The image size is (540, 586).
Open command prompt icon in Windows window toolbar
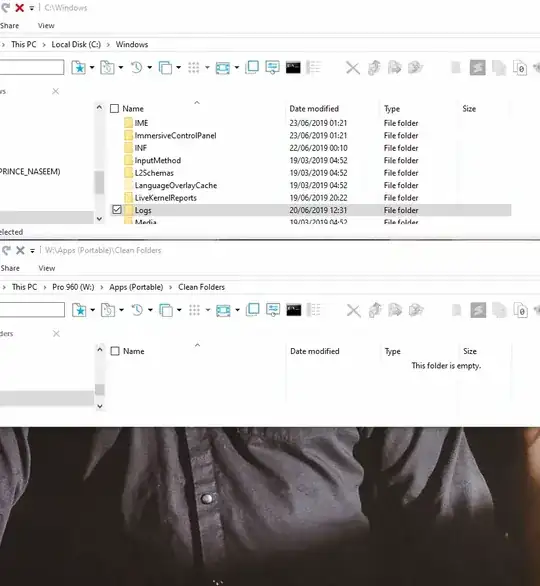tap(293, 68)
